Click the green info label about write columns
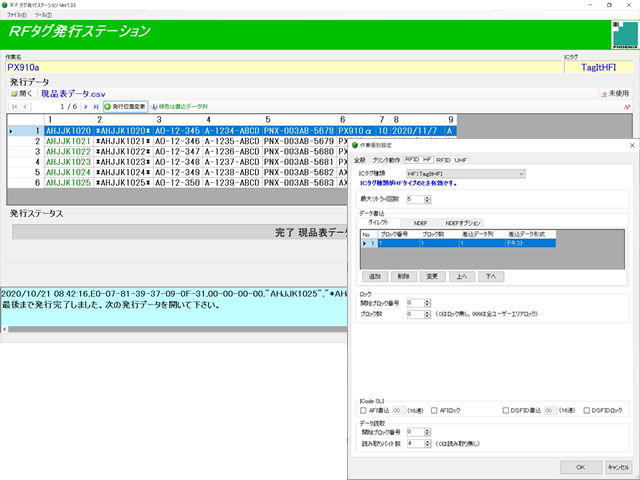640x480 pixels. (x=180, y=107)
